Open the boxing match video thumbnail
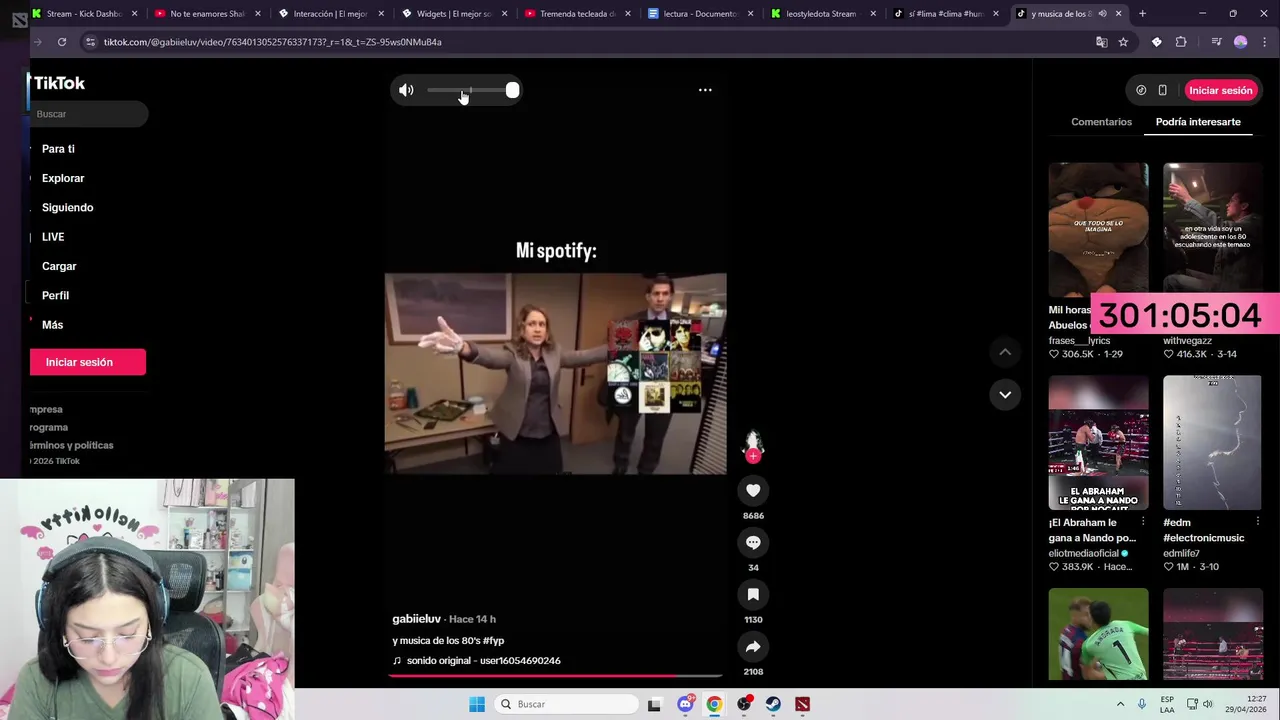 (x=1098, y=442)
